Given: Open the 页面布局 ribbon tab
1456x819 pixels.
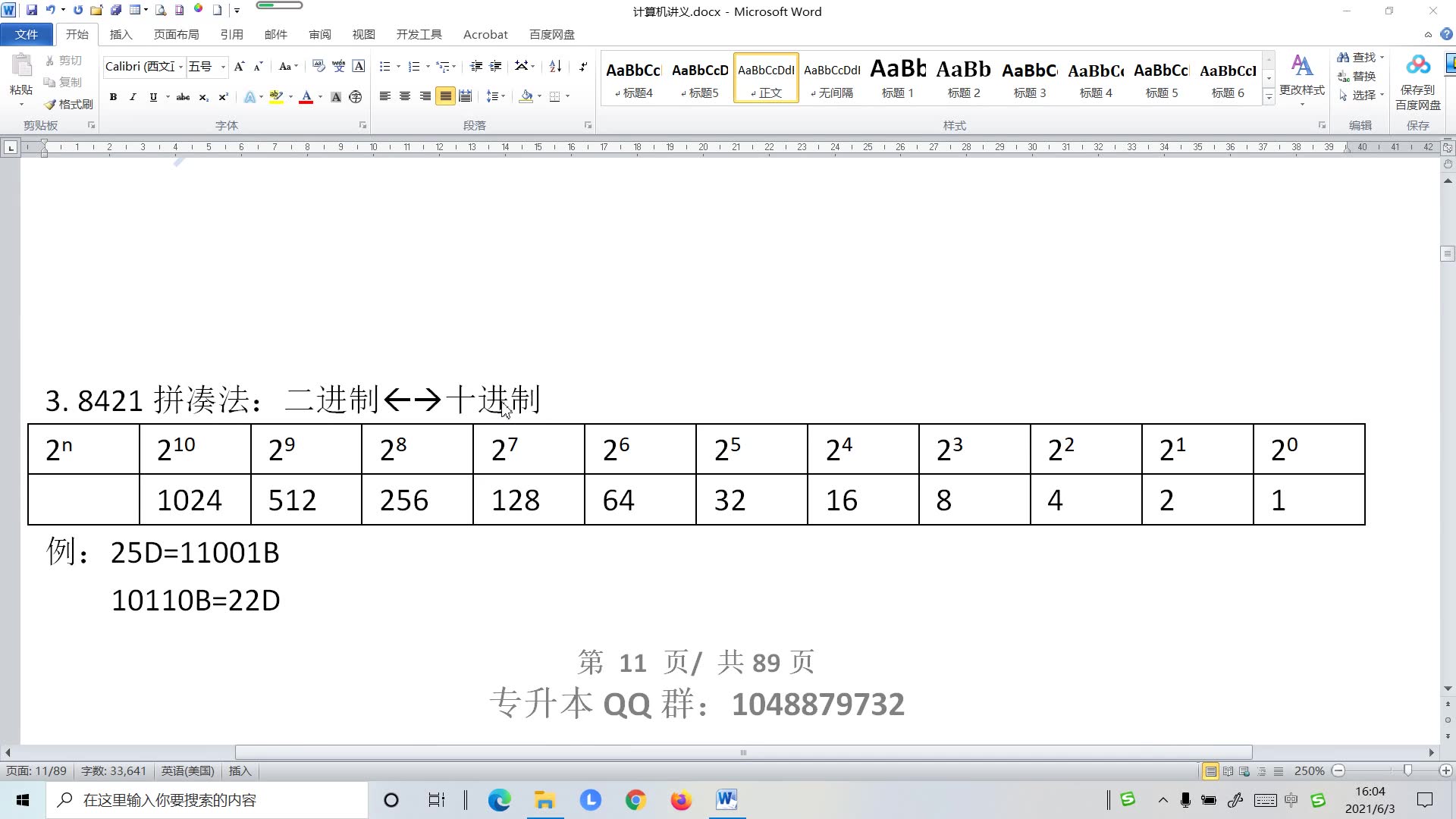Looking at the screenshot, I should [176, 34].
